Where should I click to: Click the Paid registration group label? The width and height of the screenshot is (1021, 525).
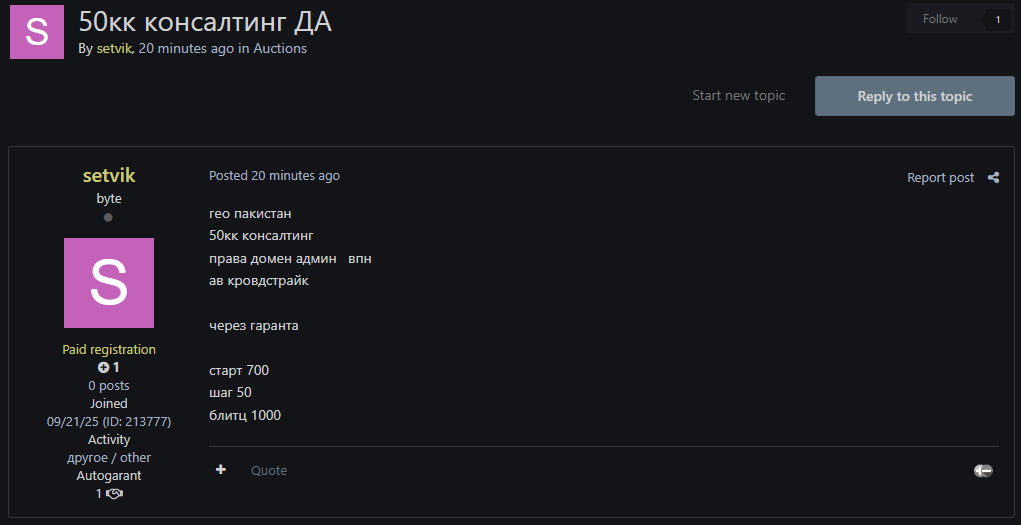click(x=109, y=350)
